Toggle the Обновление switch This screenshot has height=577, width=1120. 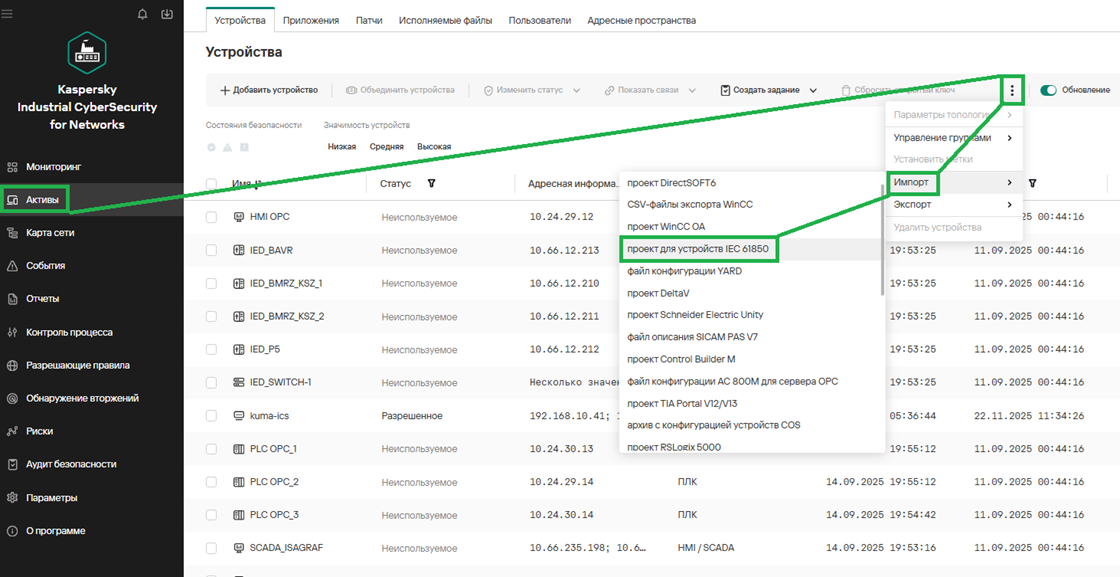click(1049, 91)
